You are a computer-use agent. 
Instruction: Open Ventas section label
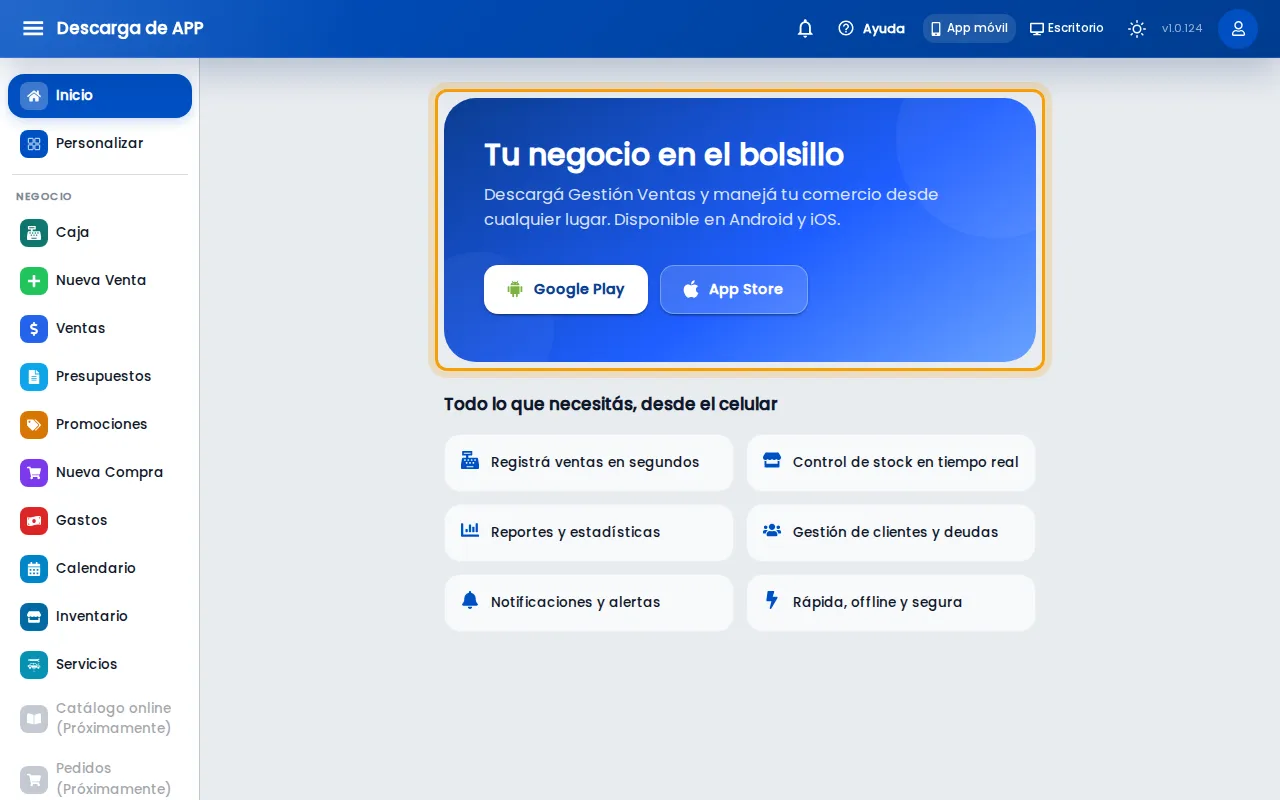coord(81,329)
